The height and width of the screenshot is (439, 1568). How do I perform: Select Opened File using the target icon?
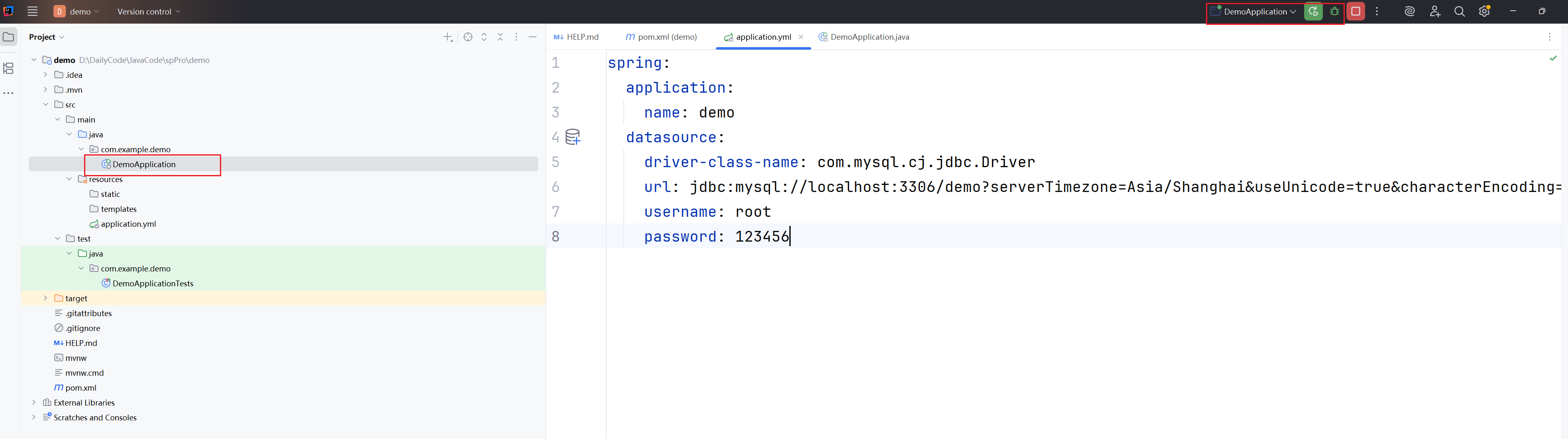pyautogui.click(x=468, y=36)
